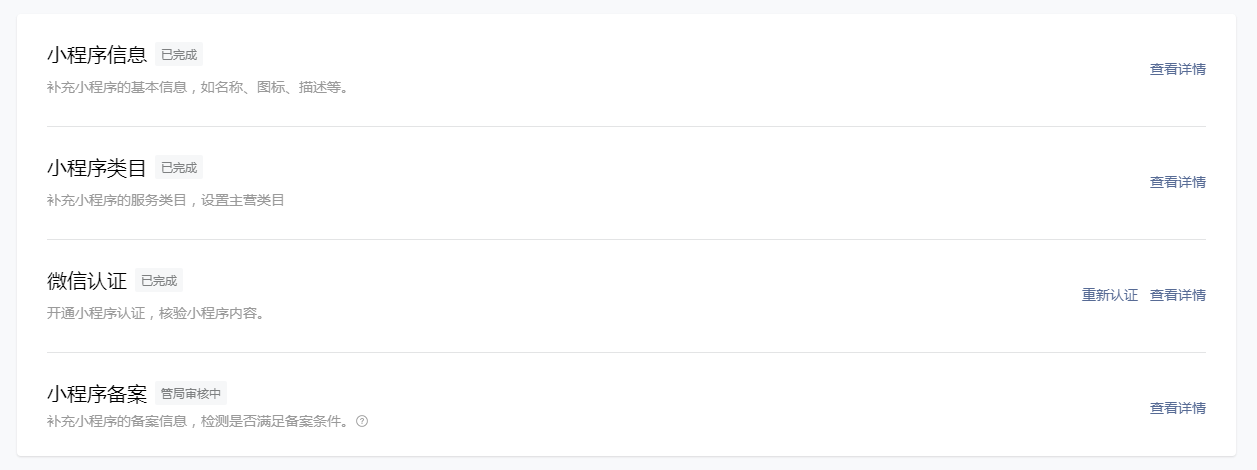Click the 已完成 badge next to 小程序信息
This screenshot has width=1257, height=470.
[x=179, y=55]
